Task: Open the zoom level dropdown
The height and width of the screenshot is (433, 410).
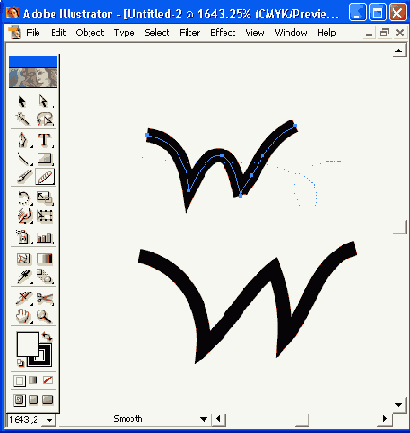Action: (49, 420)
